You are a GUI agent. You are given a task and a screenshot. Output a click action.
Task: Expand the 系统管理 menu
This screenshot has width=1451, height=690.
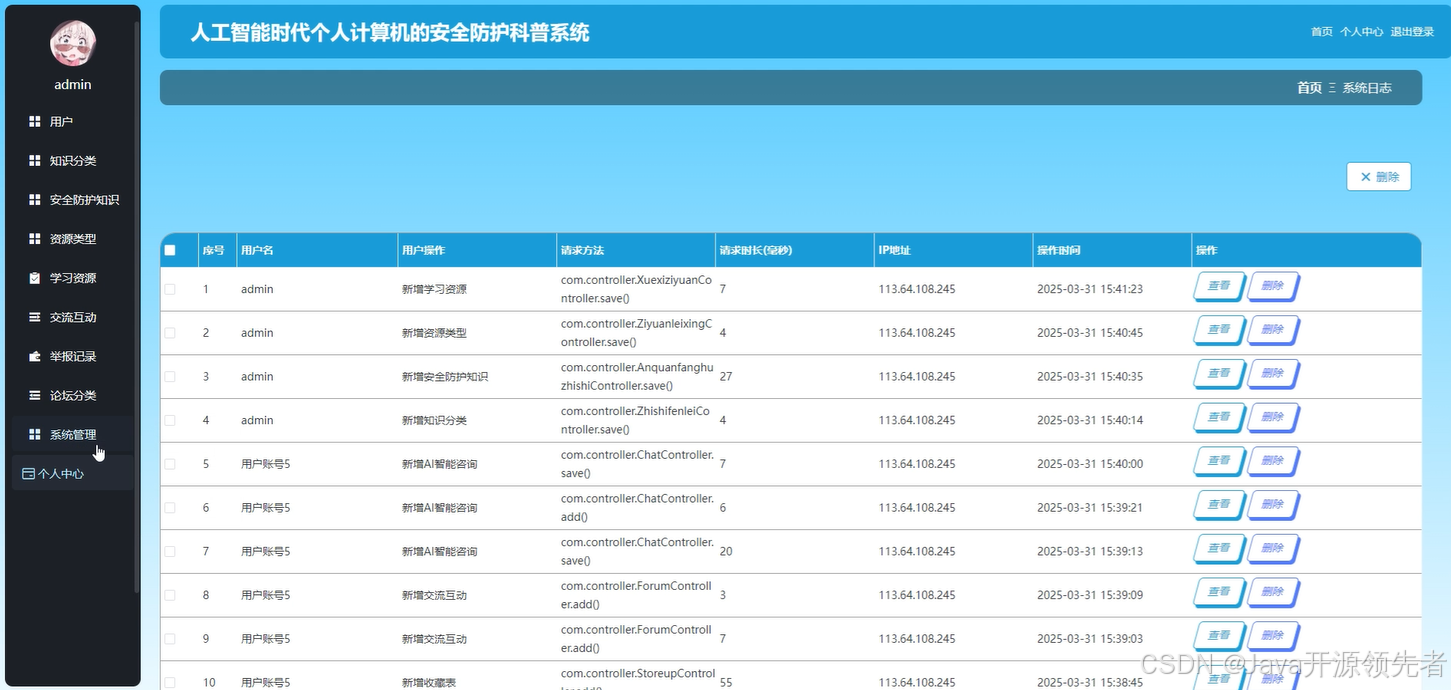[x=72, y=434]
